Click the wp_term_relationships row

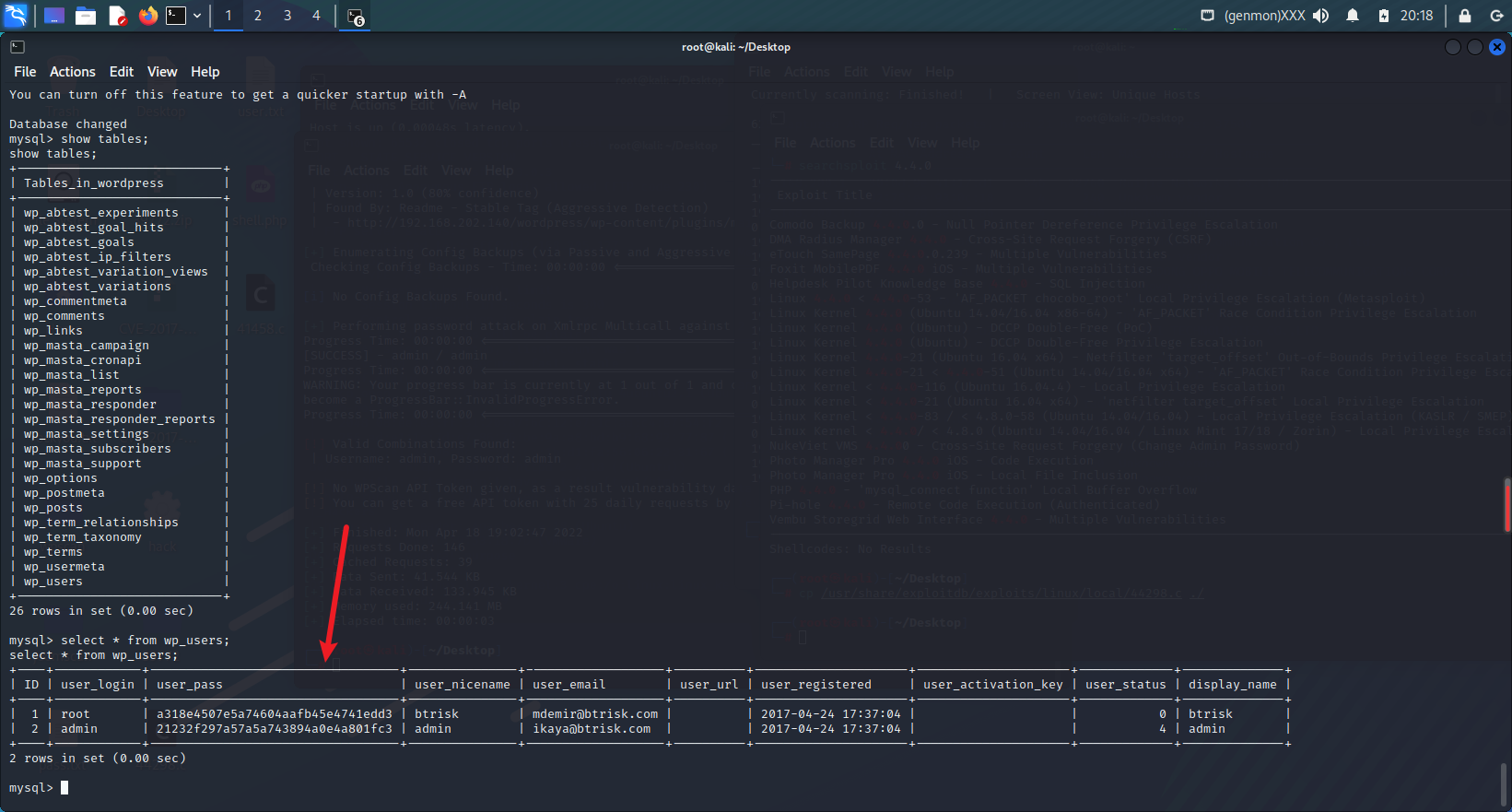[x=101, y=523]
